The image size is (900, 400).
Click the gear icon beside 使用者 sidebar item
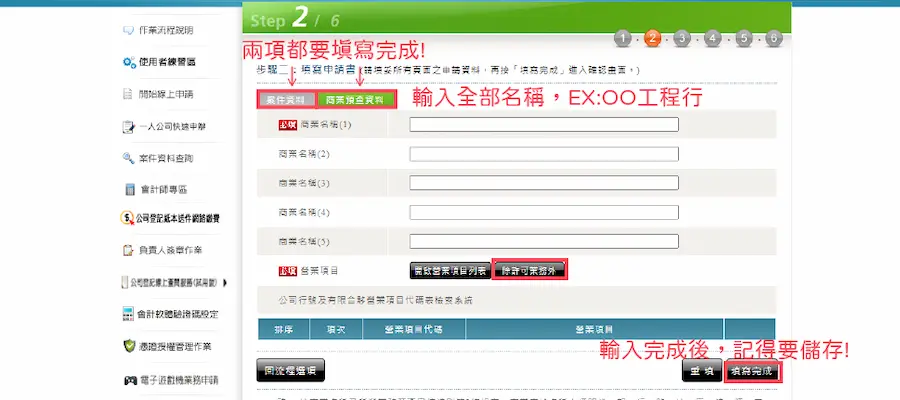point(128,62)
